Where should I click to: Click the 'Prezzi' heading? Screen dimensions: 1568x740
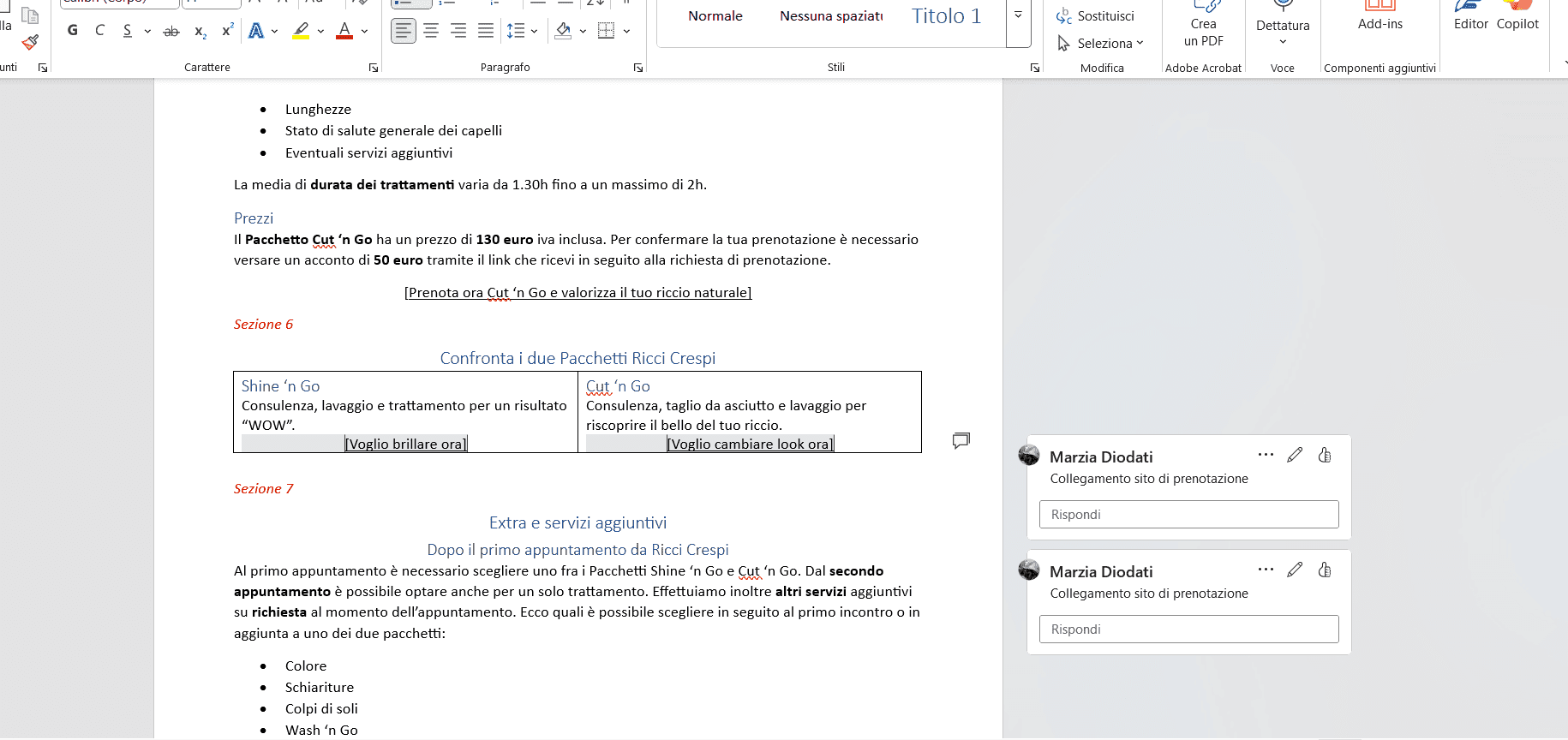point(254,218)
